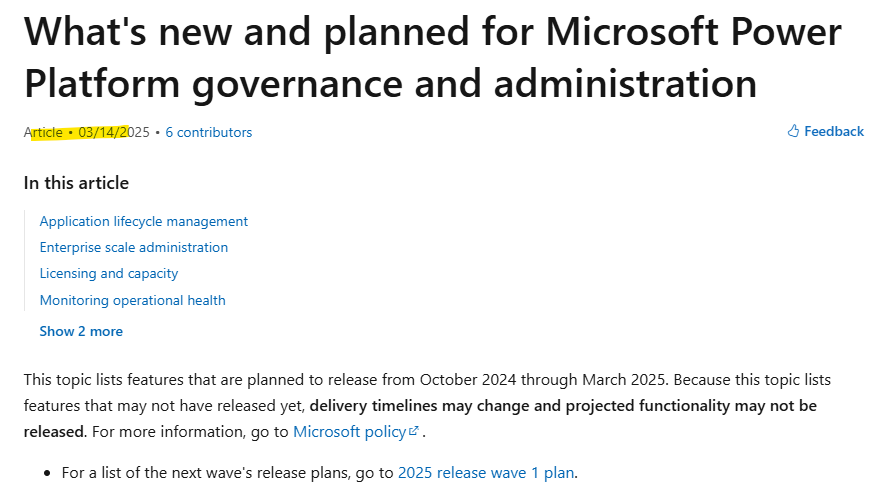885x495 pixels.
Task: Click the thumbs-up Feedback icon
Action: pos(793,131)
